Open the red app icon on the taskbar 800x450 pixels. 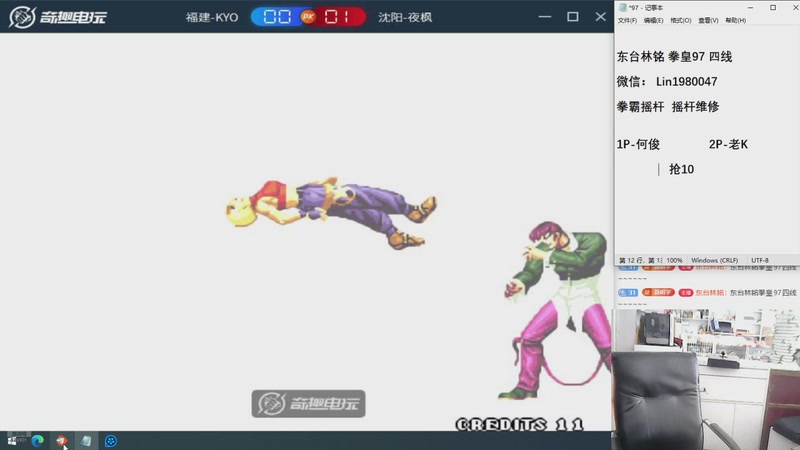click(62, 441)
